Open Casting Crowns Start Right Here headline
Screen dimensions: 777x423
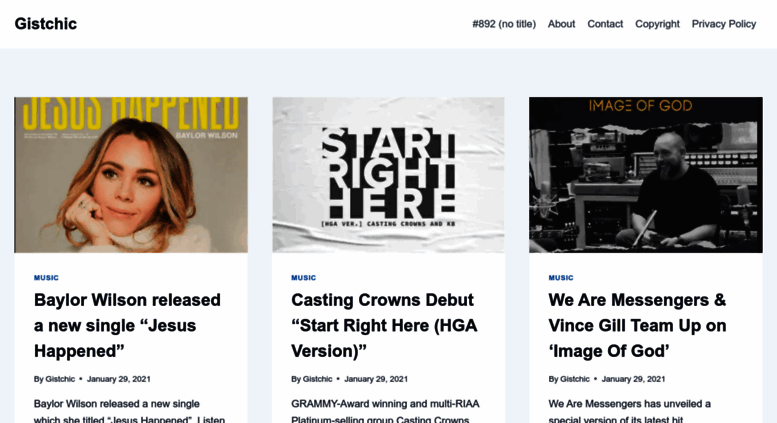click(385, 325)
